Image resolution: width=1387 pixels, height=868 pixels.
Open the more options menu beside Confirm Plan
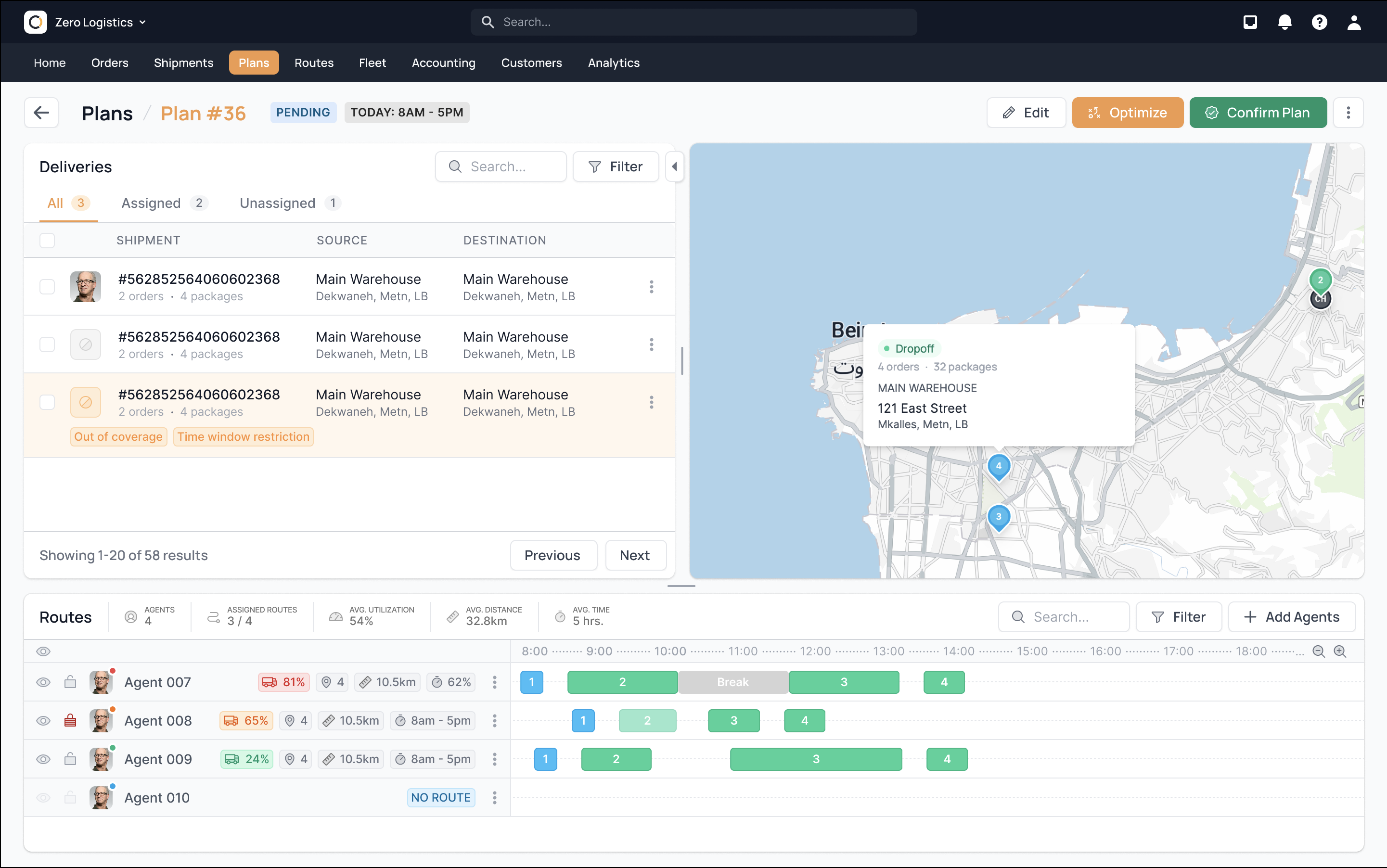point(1348,113)
